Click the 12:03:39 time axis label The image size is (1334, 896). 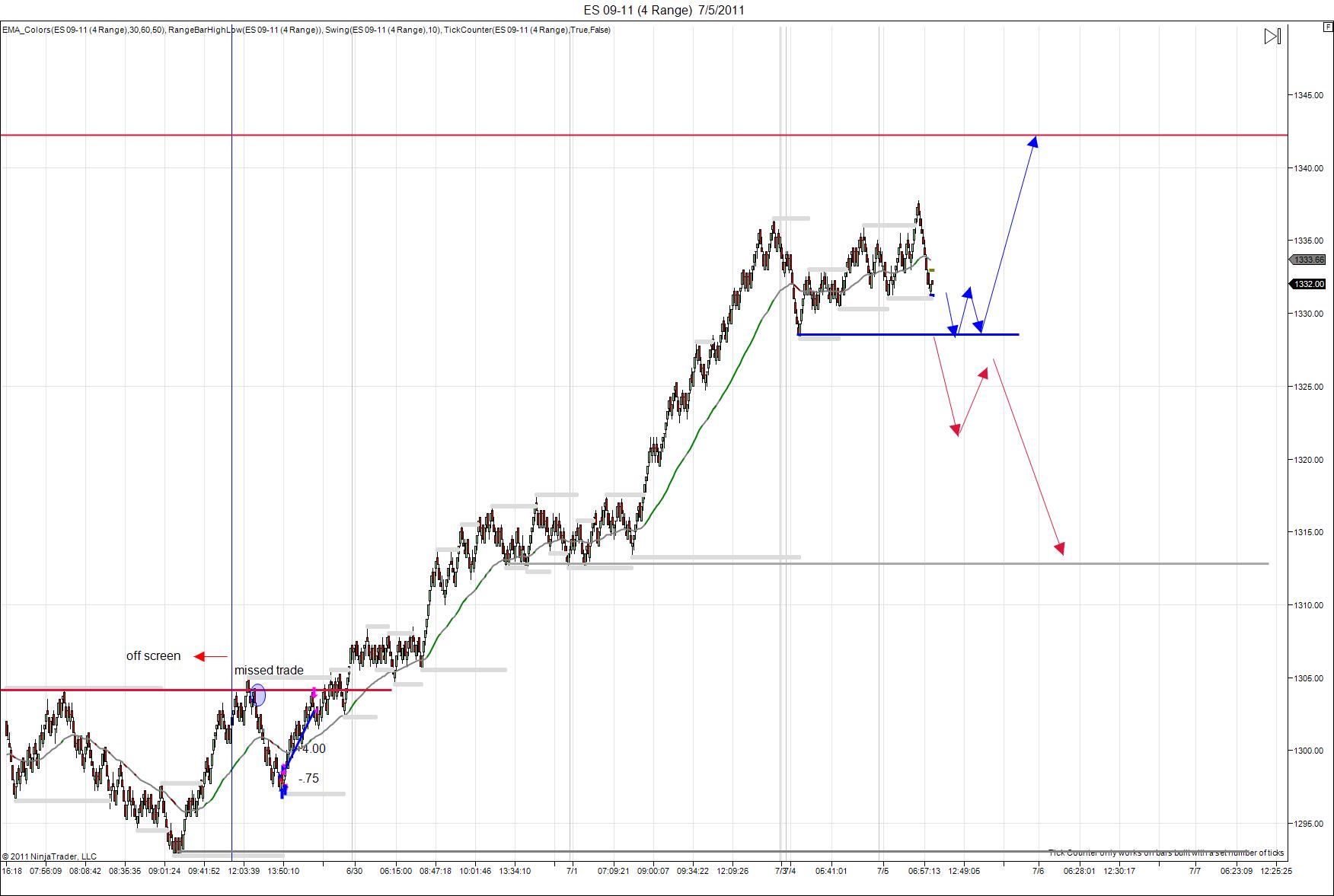244,871
